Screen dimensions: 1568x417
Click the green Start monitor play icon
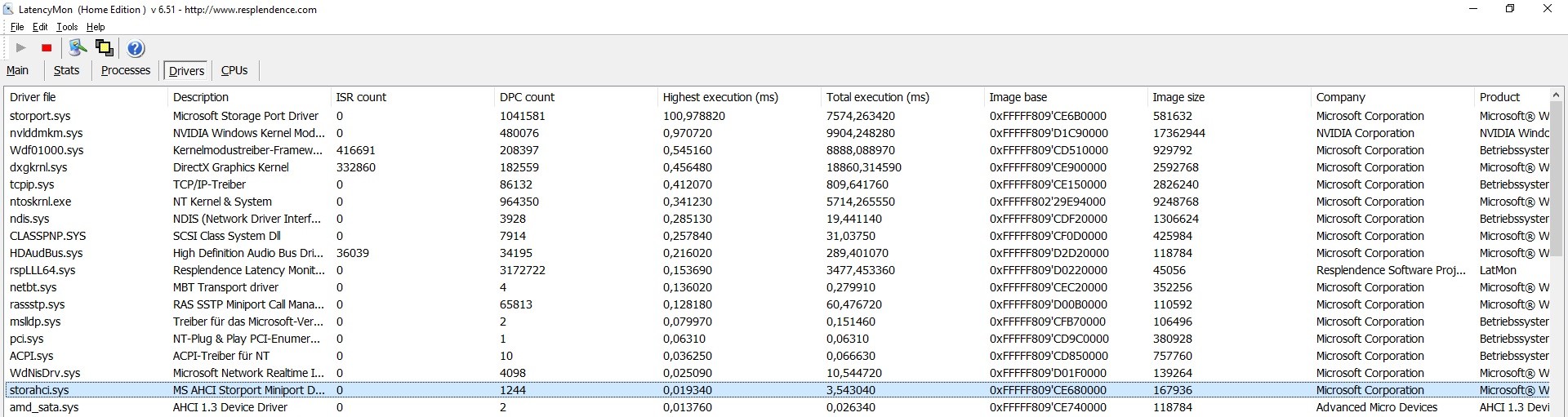click(21, 48)
